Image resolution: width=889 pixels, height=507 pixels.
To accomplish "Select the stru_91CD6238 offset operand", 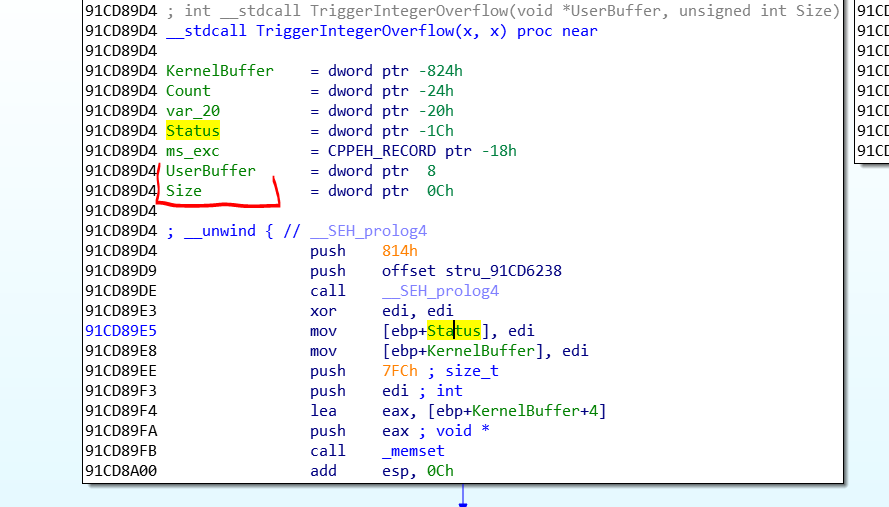I will point(499,271).
